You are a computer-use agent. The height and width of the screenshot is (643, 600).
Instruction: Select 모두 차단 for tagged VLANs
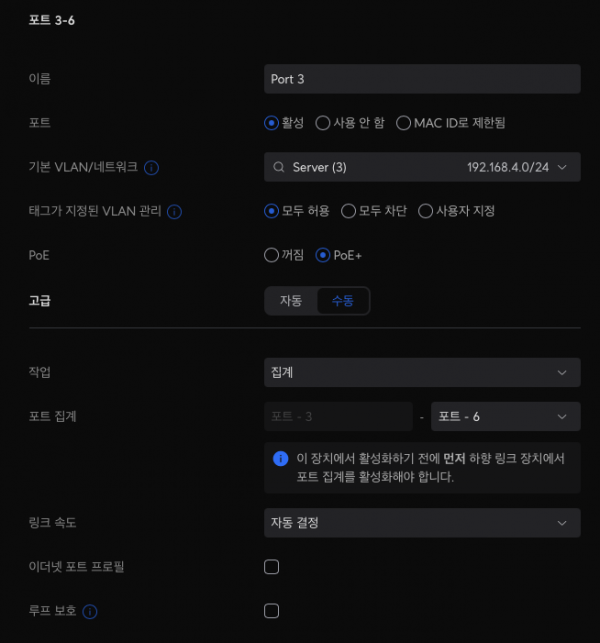coord(349,211)
